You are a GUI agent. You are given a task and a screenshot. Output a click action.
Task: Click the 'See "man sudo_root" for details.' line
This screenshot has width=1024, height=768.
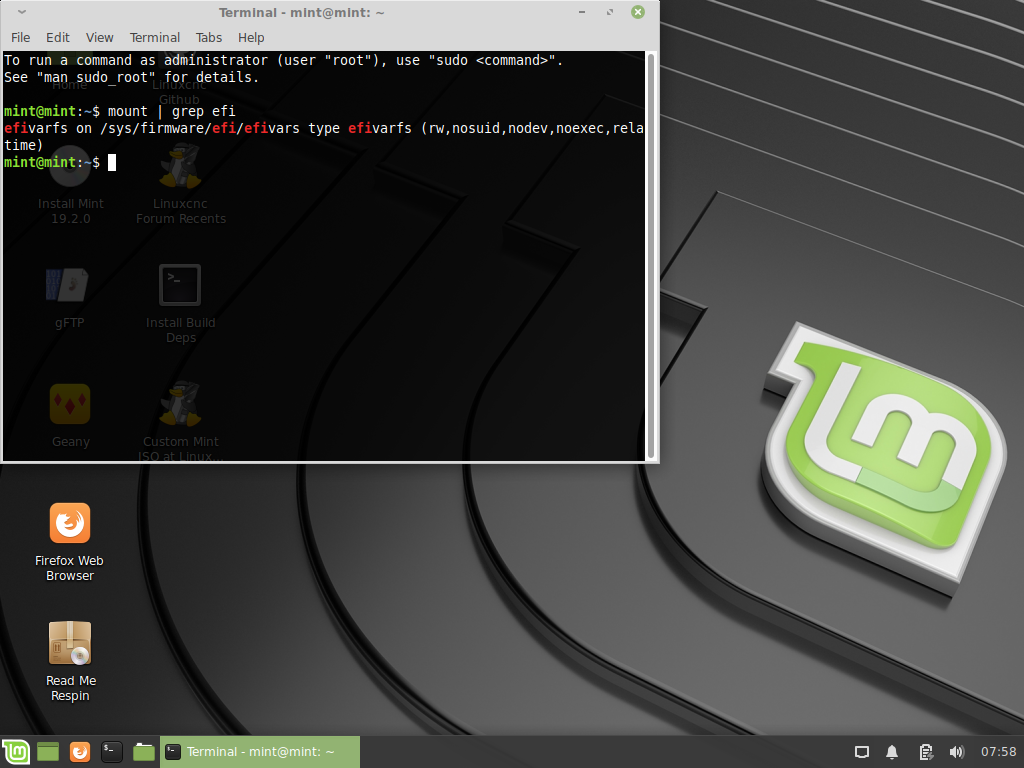tap(131, 77)
